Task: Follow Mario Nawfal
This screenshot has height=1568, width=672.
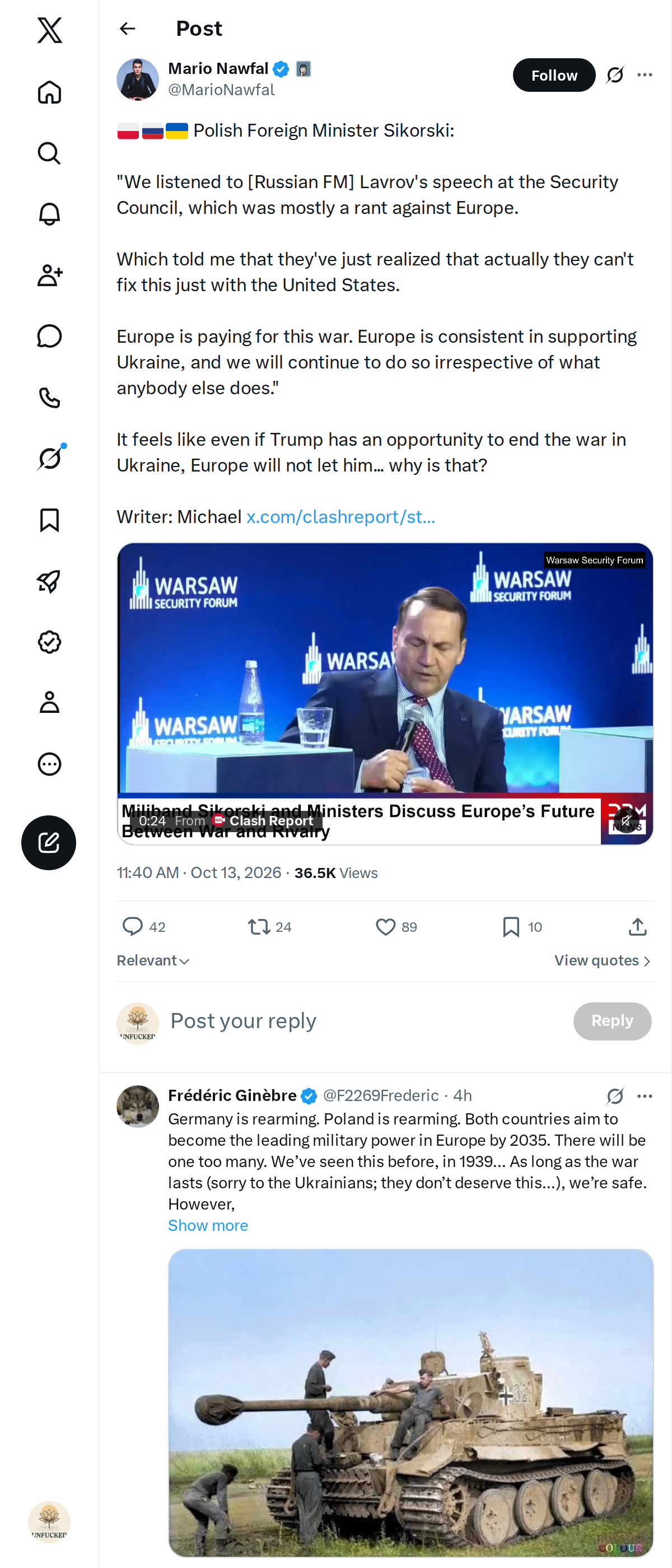Action: (554, 75)
